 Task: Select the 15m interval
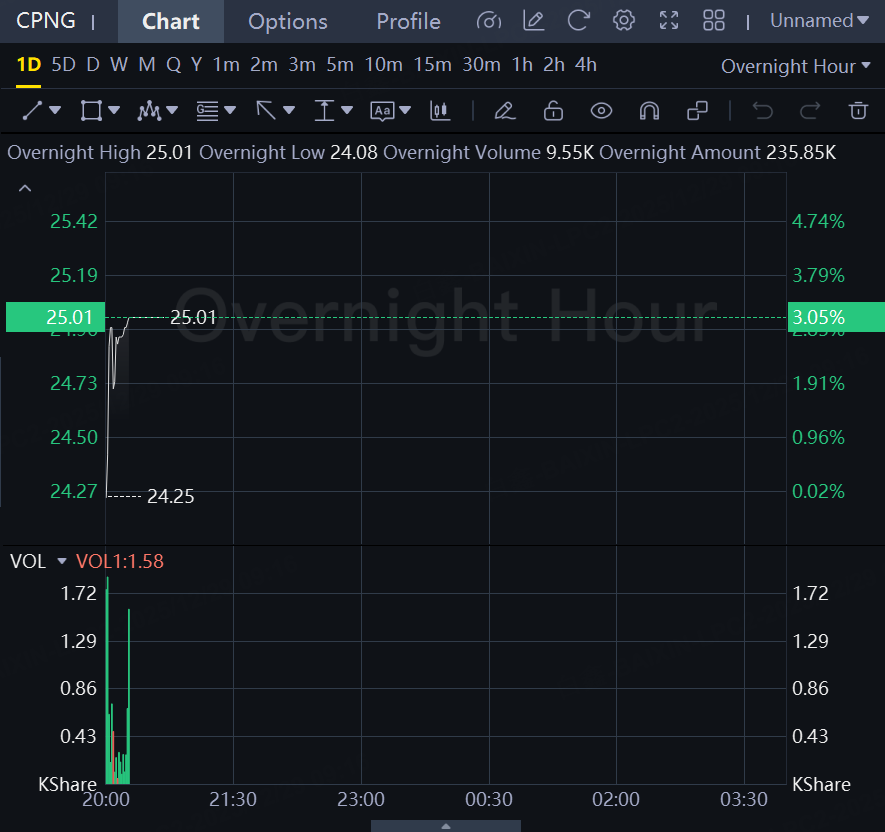click(x=432, y=65)
